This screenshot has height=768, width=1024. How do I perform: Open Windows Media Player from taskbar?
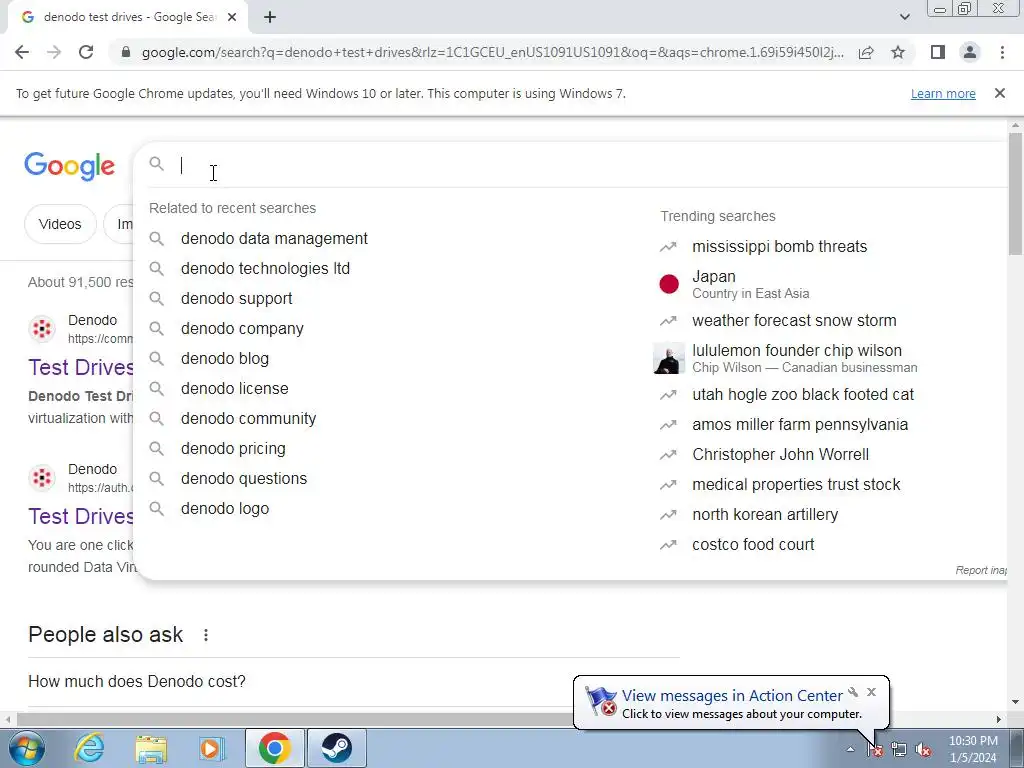[210, 748]
